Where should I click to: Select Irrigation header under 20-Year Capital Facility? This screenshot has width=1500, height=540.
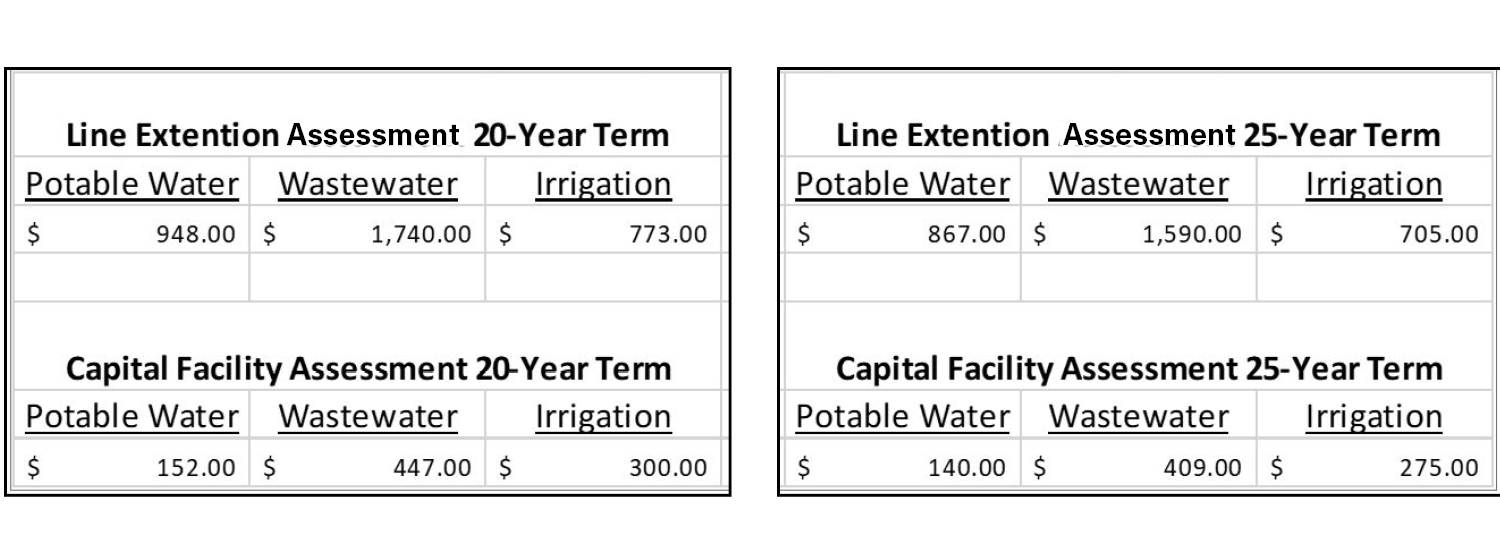[x=603, y=416]
